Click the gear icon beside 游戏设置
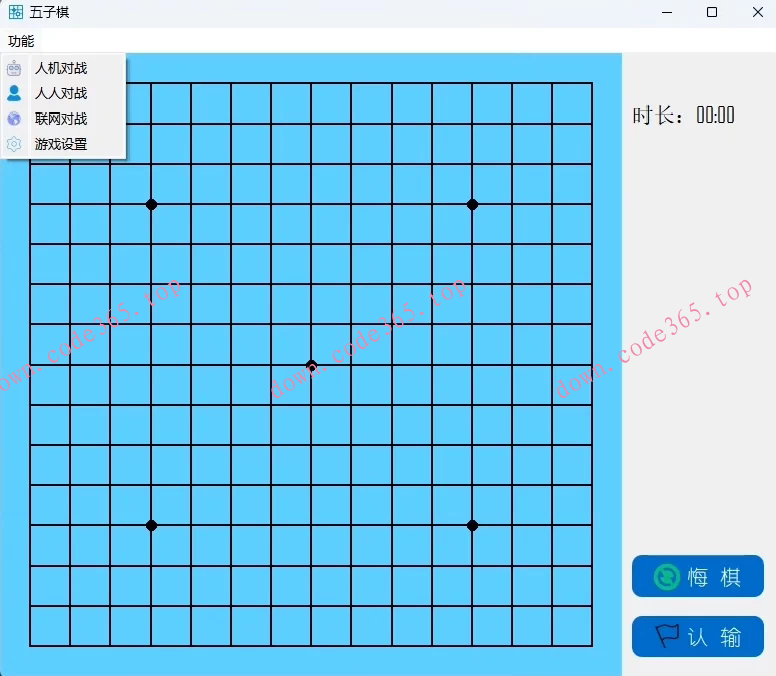The image size is (776, 676). pyautogui.click(x=14, y=144)
